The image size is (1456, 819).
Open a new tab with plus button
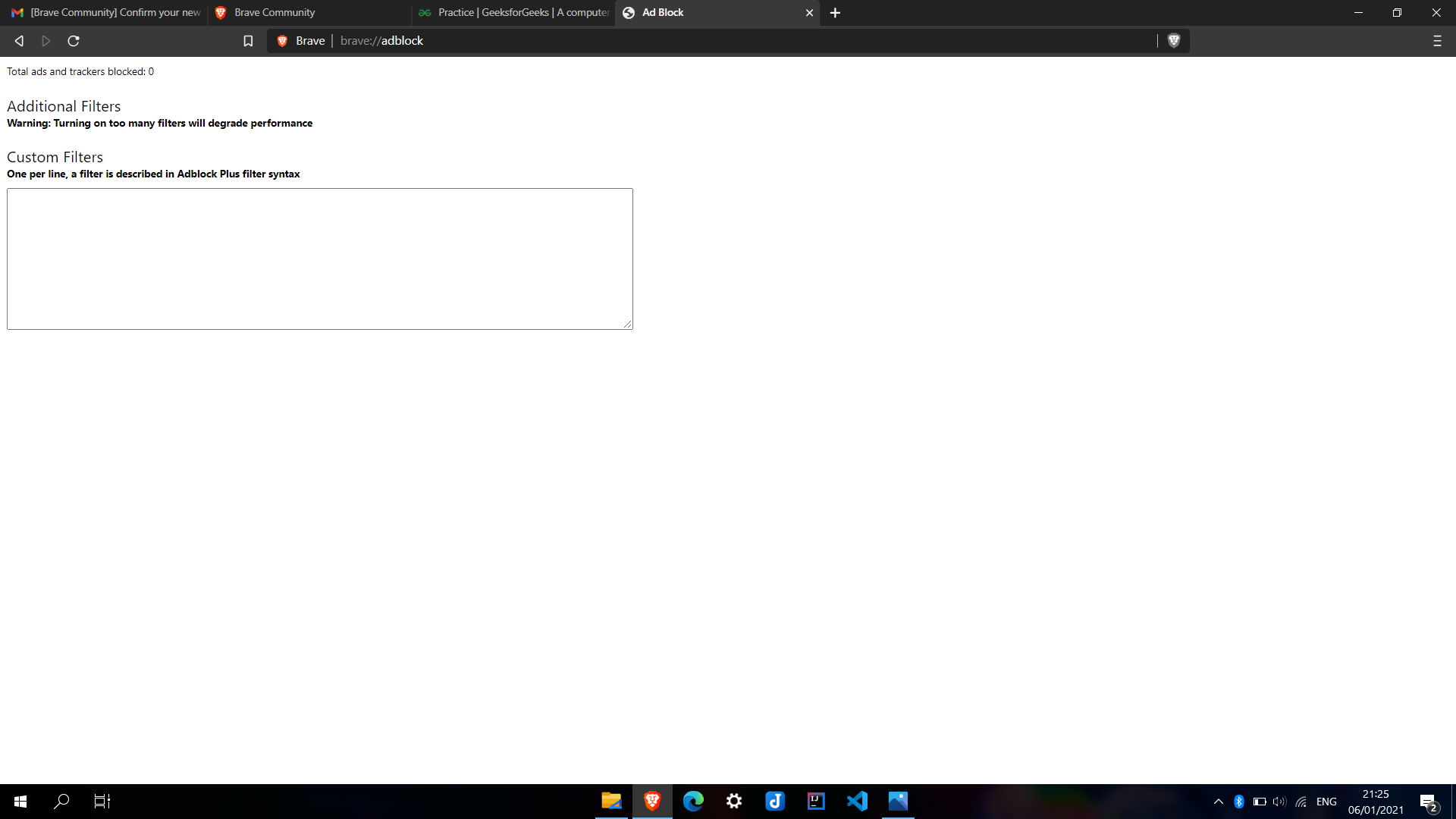(x=835, y=13)
